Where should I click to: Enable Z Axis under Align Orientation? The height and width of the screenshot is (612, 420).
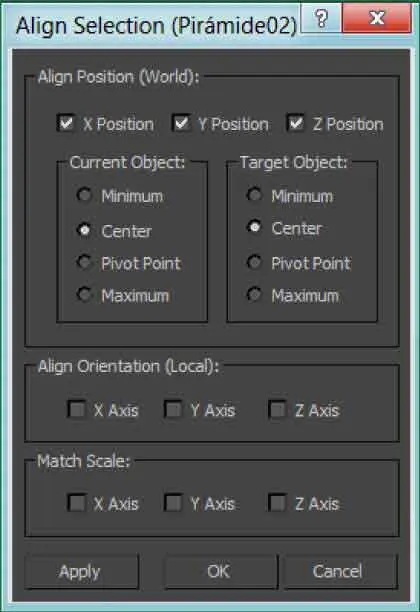pos(278,409)
